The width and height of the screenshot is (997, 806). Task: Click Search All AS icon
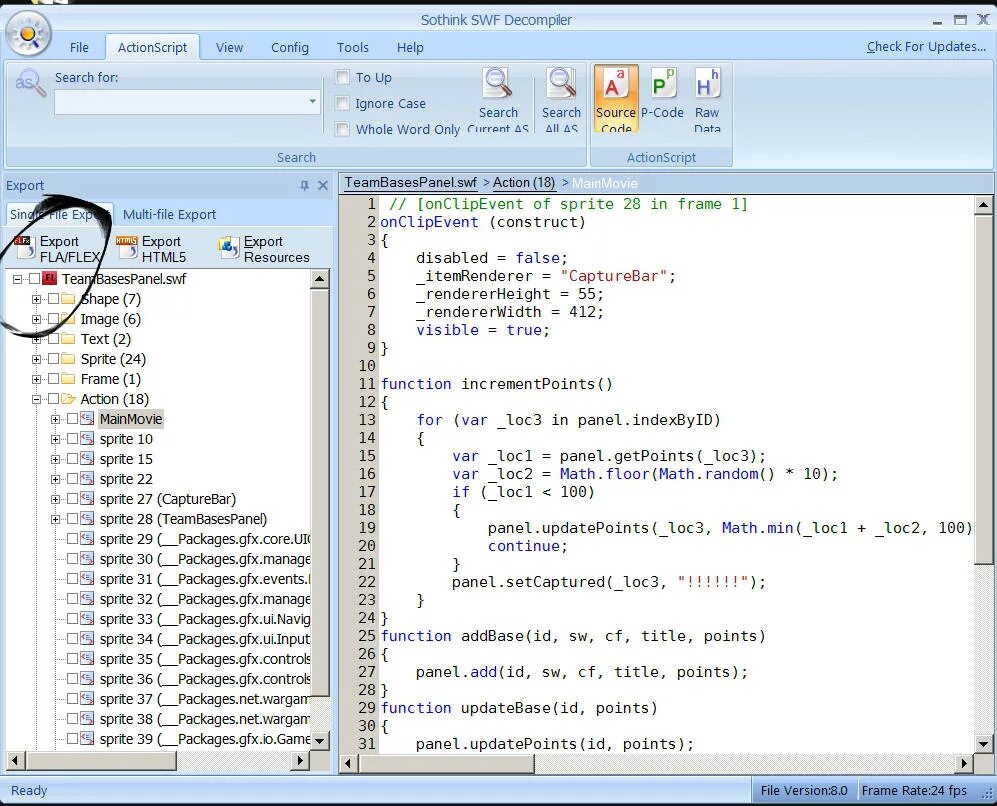[561, 83]
